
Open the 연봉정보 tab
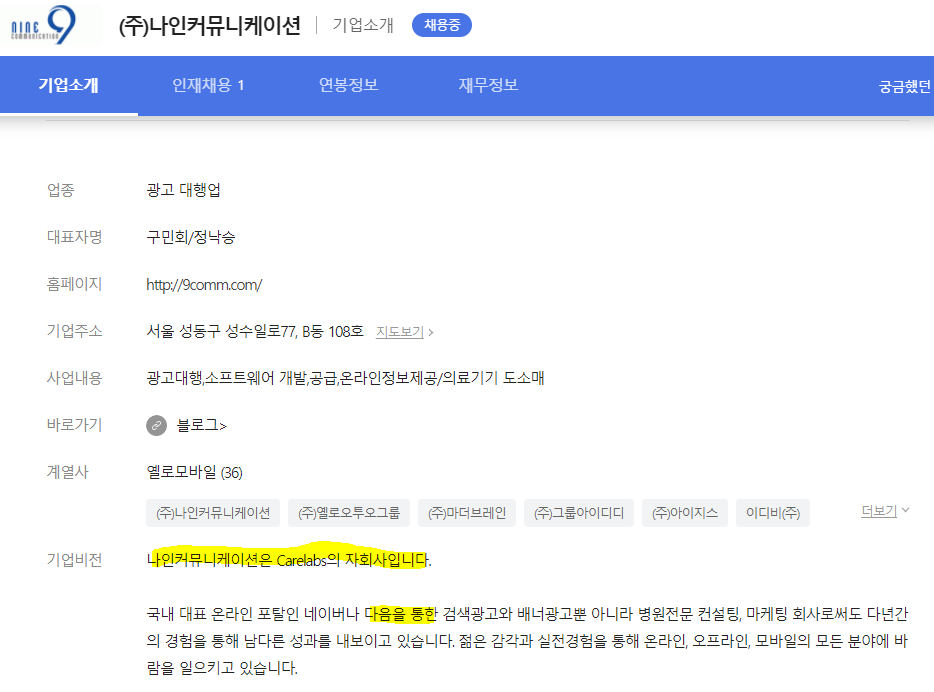click(x=348, y=85)
